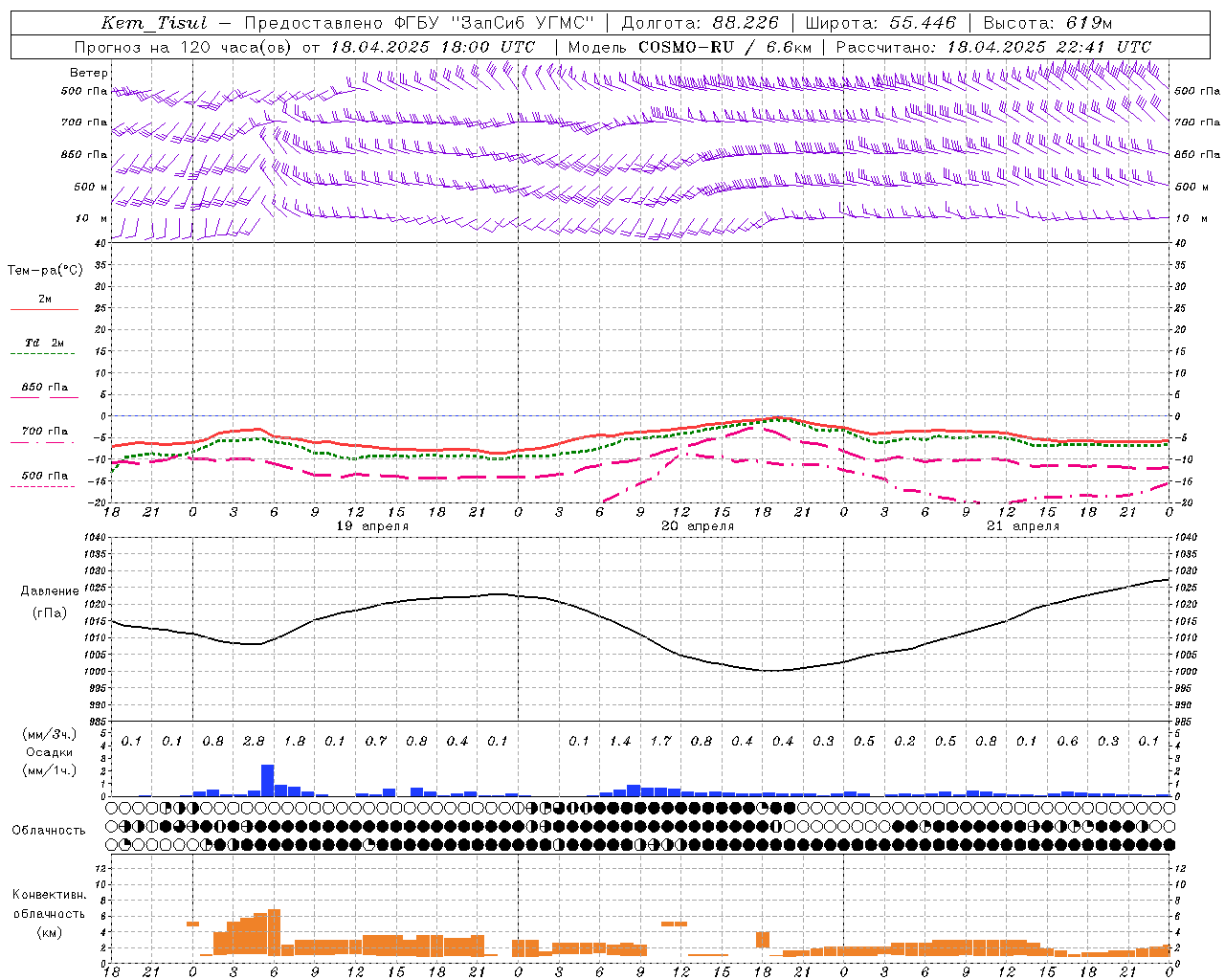Click the 'Td 2м' dew point legend label

(44, 343)
